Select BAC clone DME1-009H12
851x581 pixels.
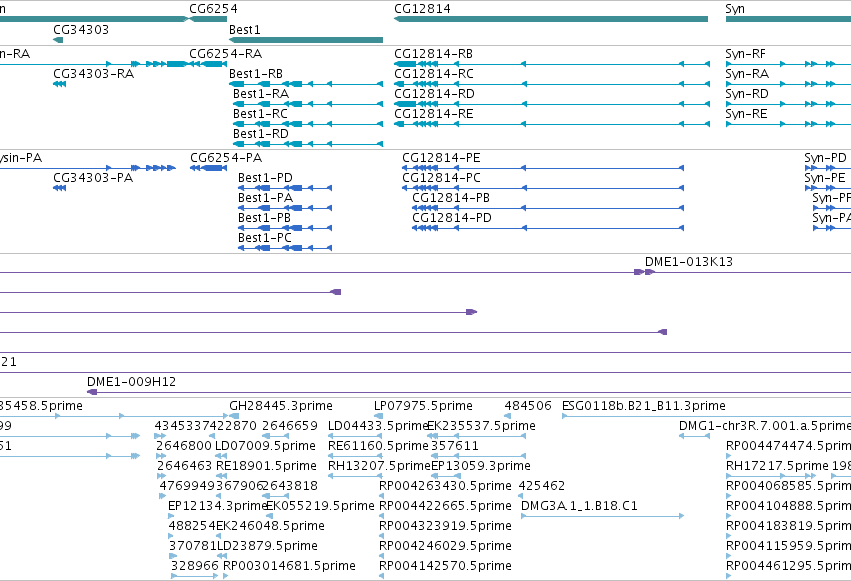pos(131,382)
